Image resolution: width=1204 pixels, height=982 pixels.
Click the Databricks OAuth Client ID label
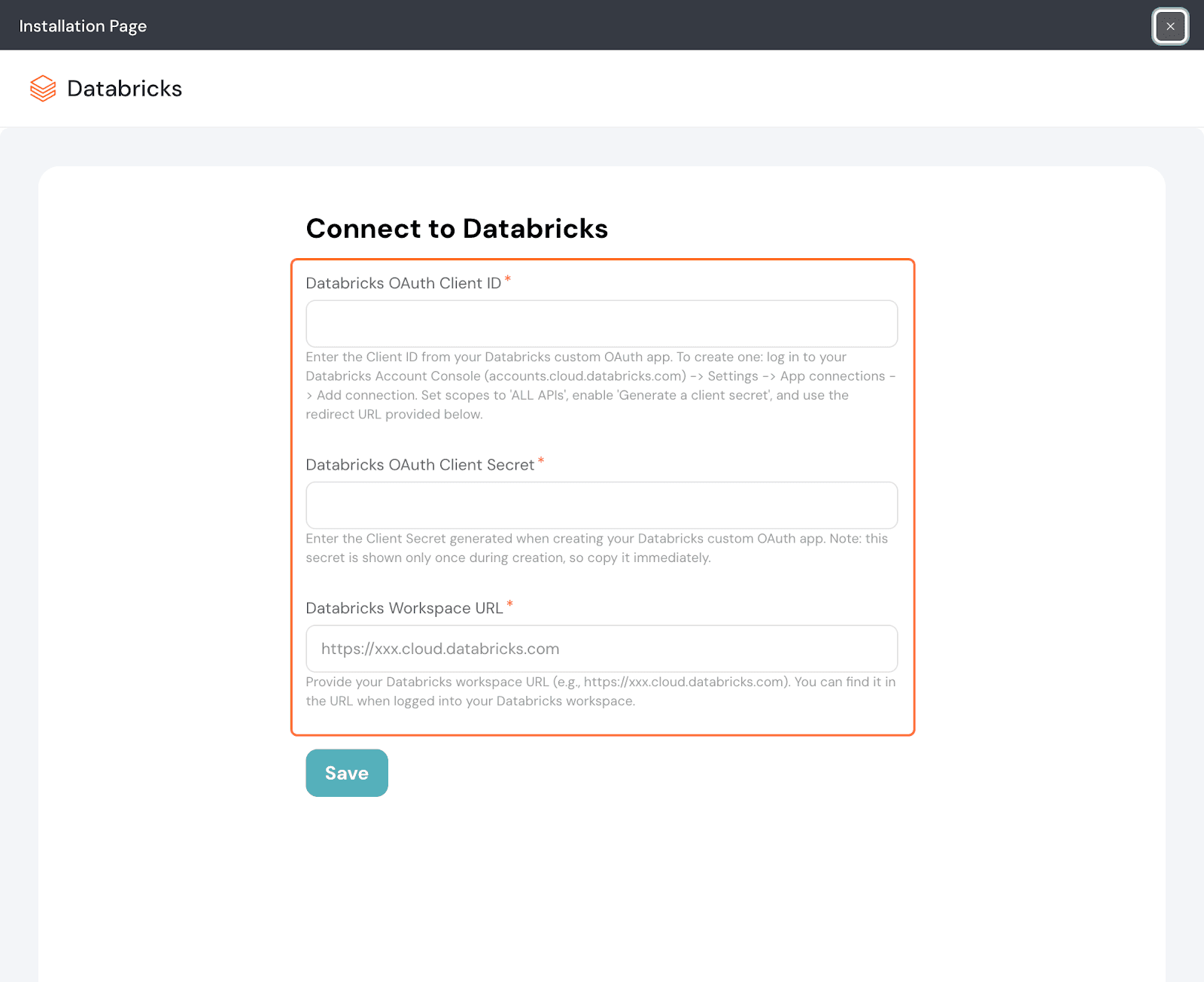(403, 284)
